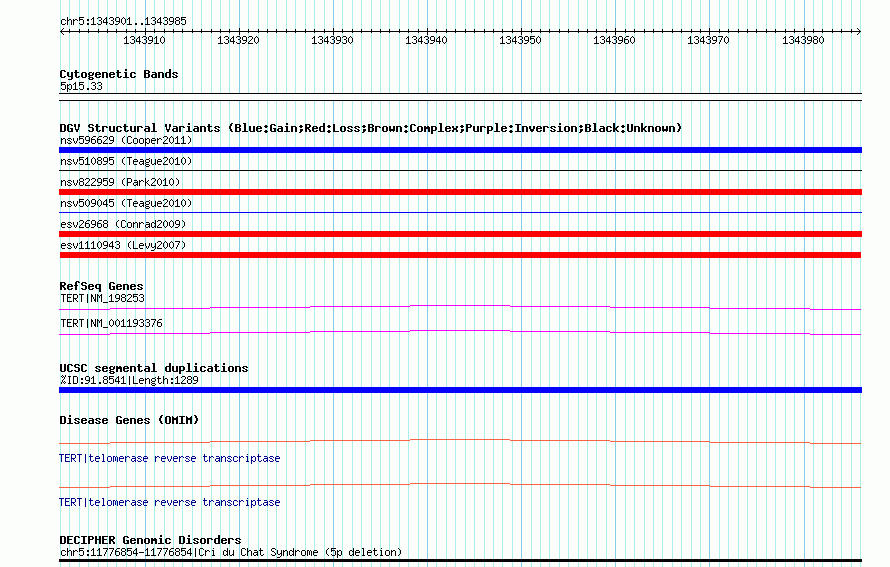The width and height of the screenshot is (890, 567).
Task: Select the TERT|NM_198253 transcript label
Action: 102,299
